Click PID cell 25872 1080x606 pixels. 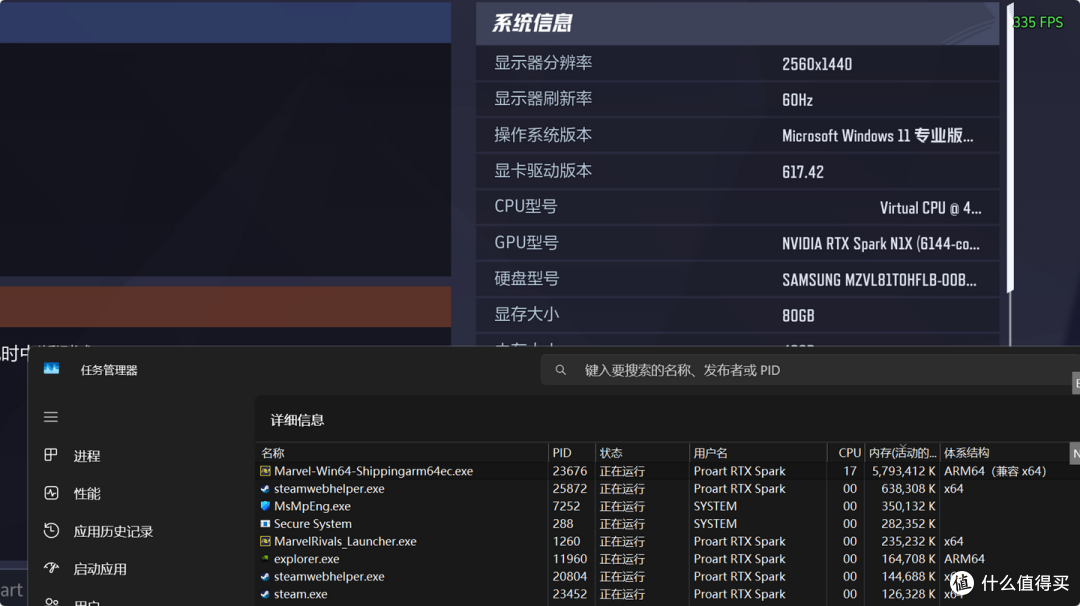tap(570, 489)
